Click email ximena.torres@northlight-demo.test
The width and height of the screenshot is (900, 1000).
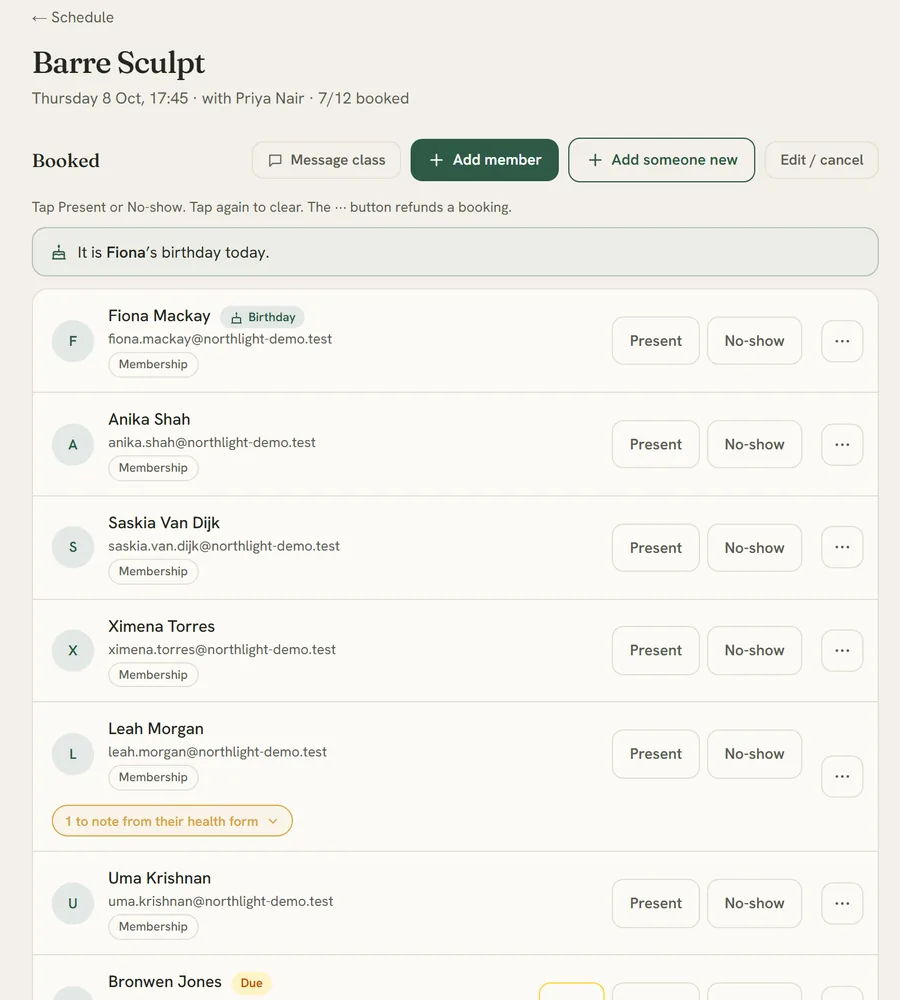click(x=222, y=649)
